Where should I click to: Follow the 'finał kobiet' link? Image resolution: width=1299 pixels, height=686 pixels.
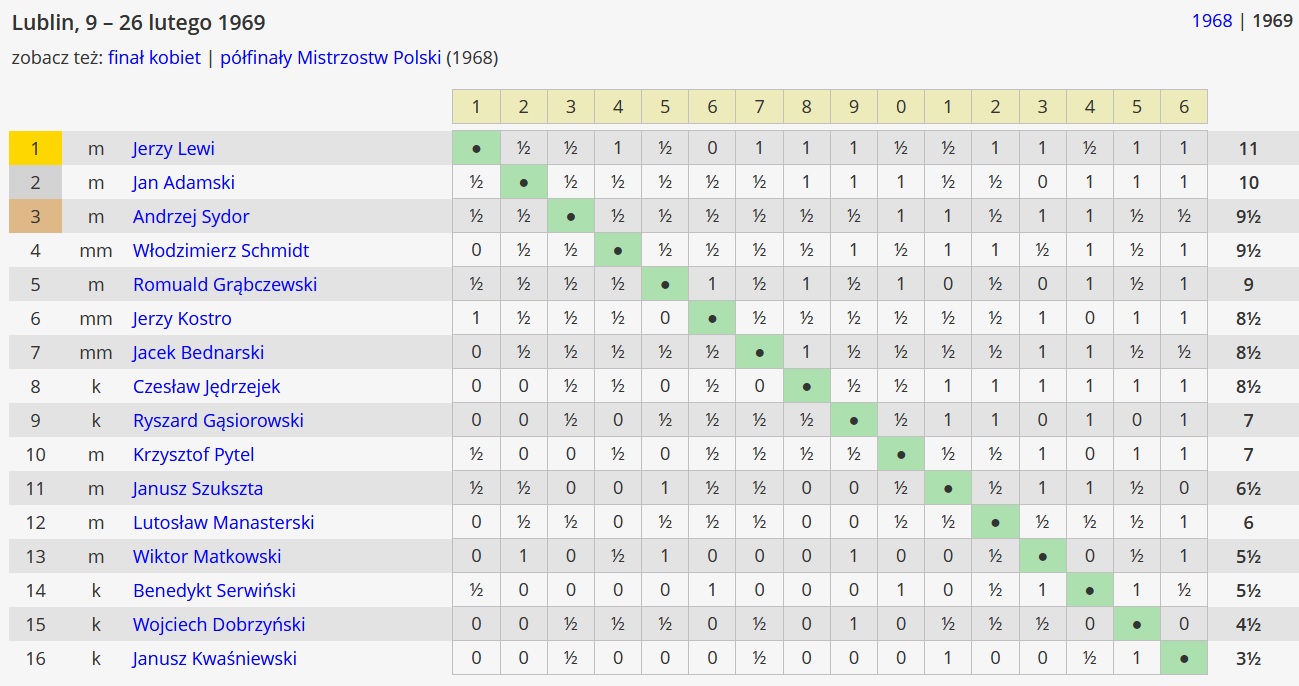154,57
